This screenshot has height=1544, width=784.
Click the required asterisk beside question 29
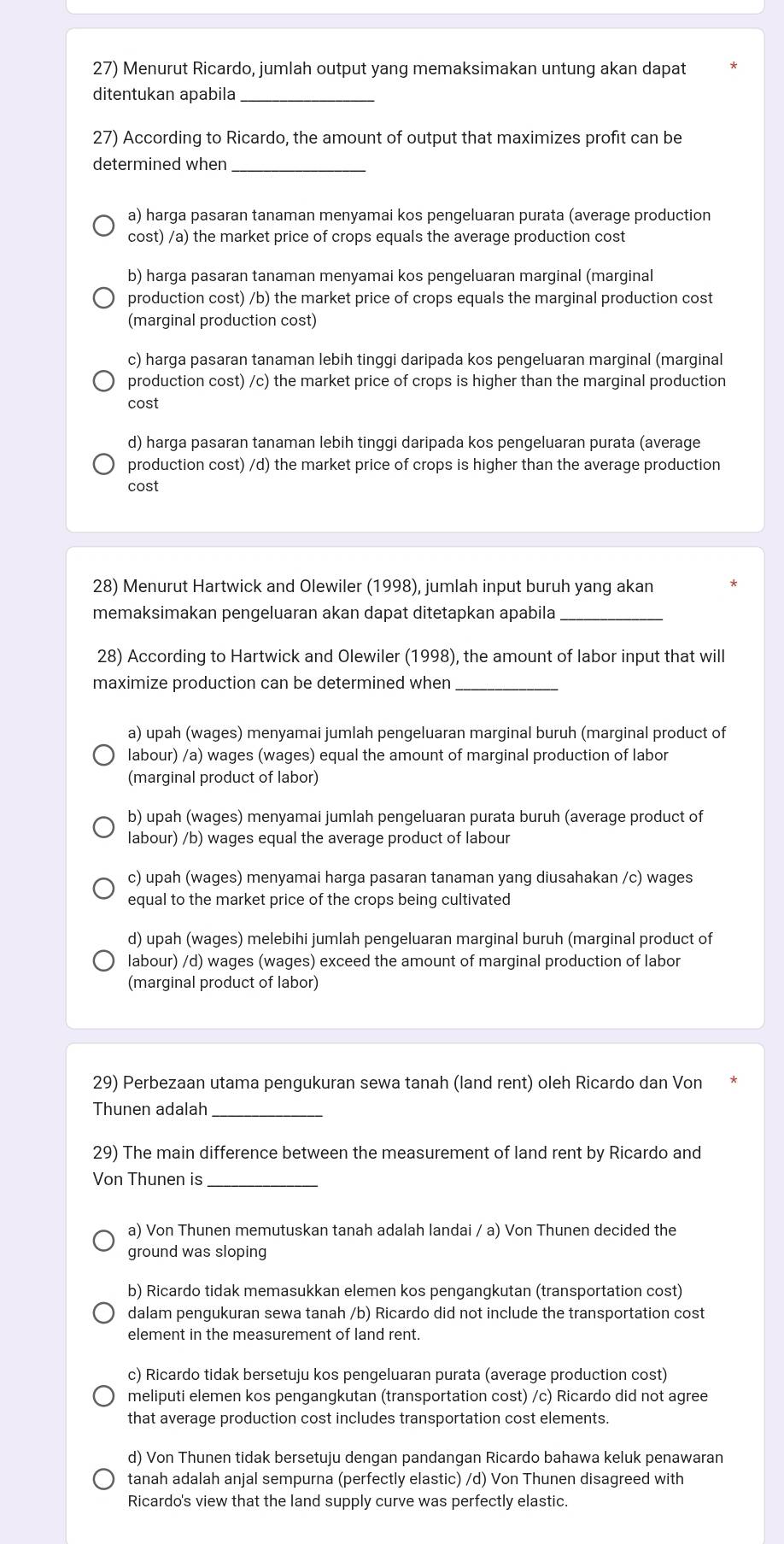733,1082
